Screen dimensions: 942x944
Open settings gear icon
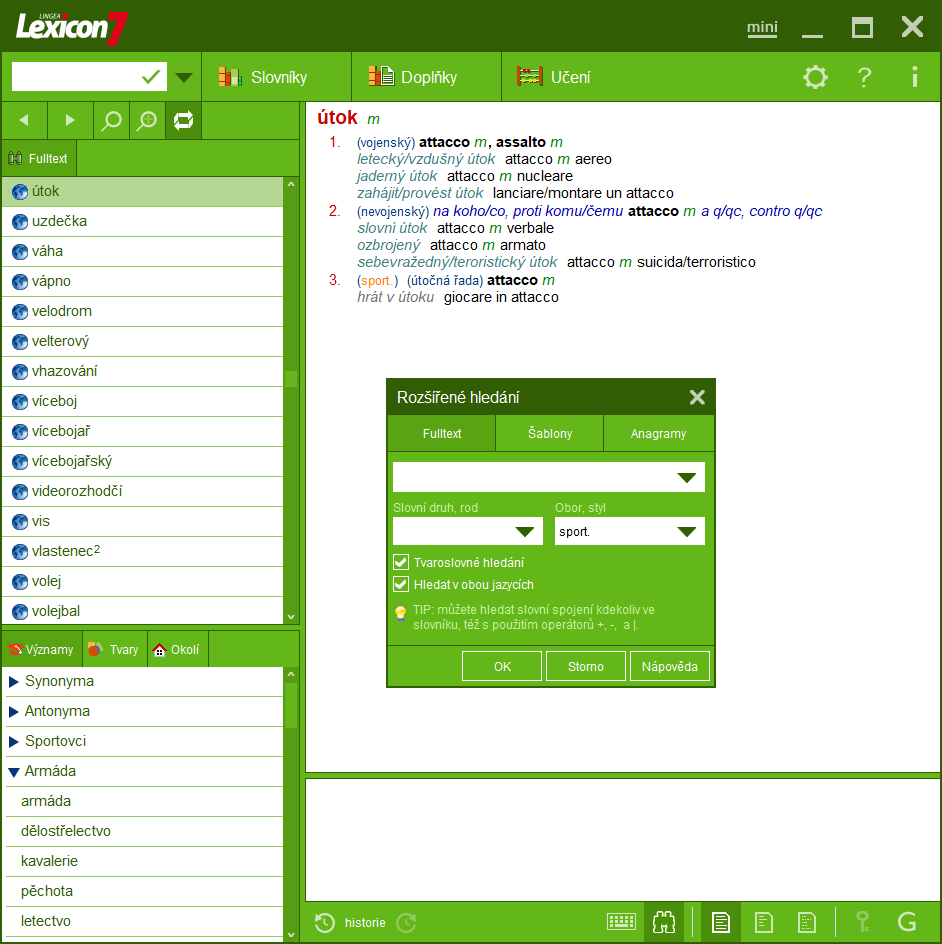(x=816, y=77)
